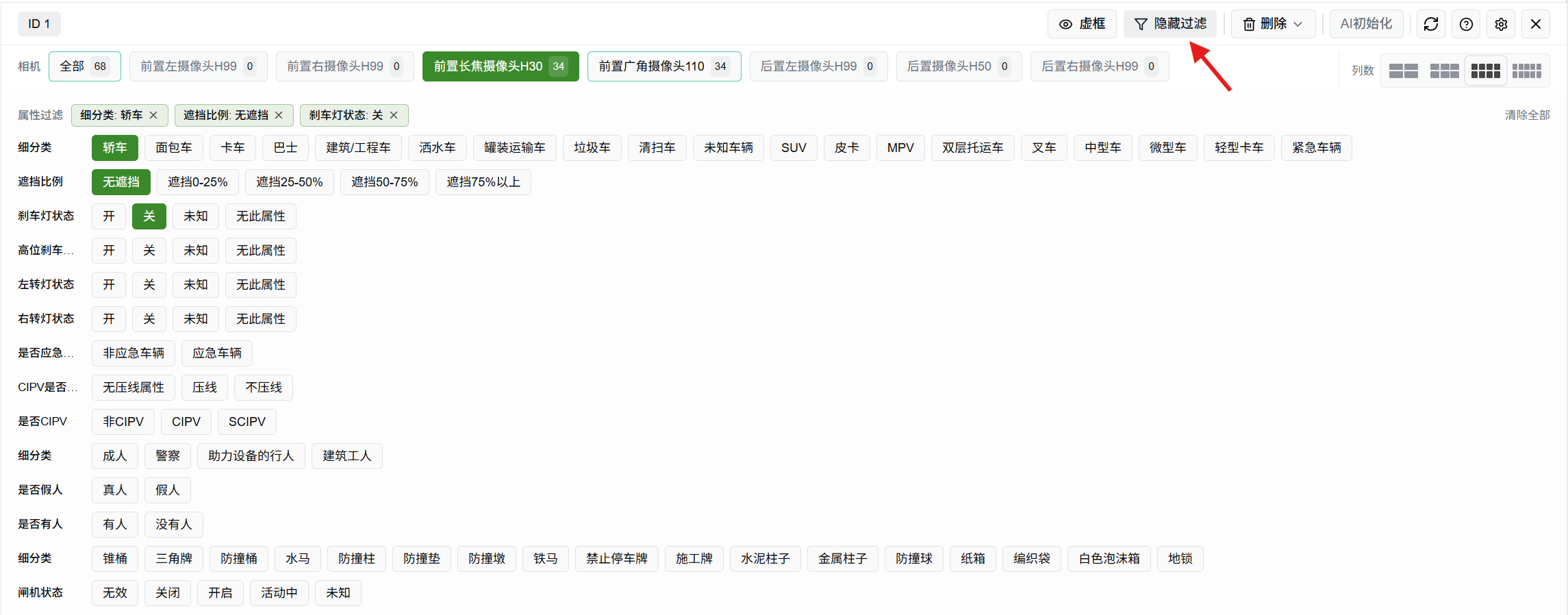
Task: Toggle the 无遮挡 occlusion filter
Action: pyautogui.click(x=121, y=182)
